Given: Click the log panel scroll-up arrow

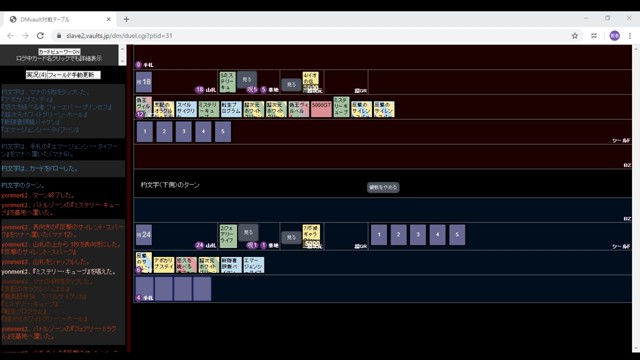Looking at the screenshot, I should coord(122,49).
